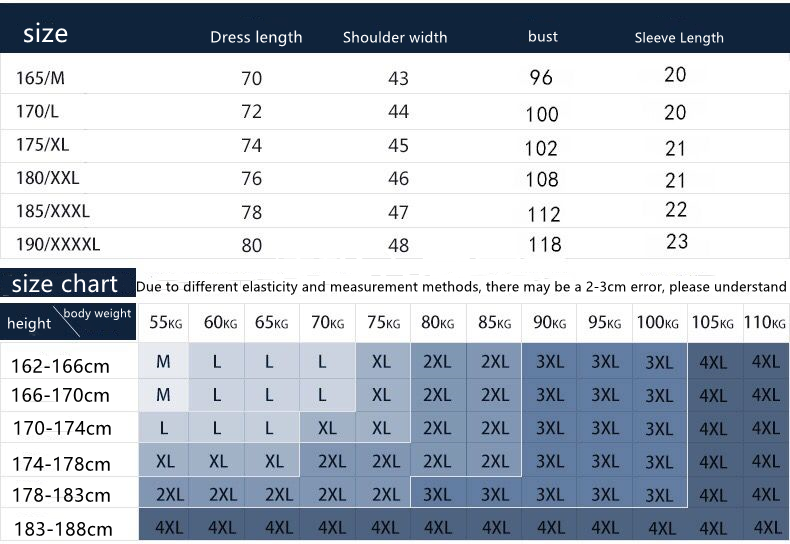This screenshot has width=790, height=544.
Task: Click the 55KG weight column header
Action: 165,323
